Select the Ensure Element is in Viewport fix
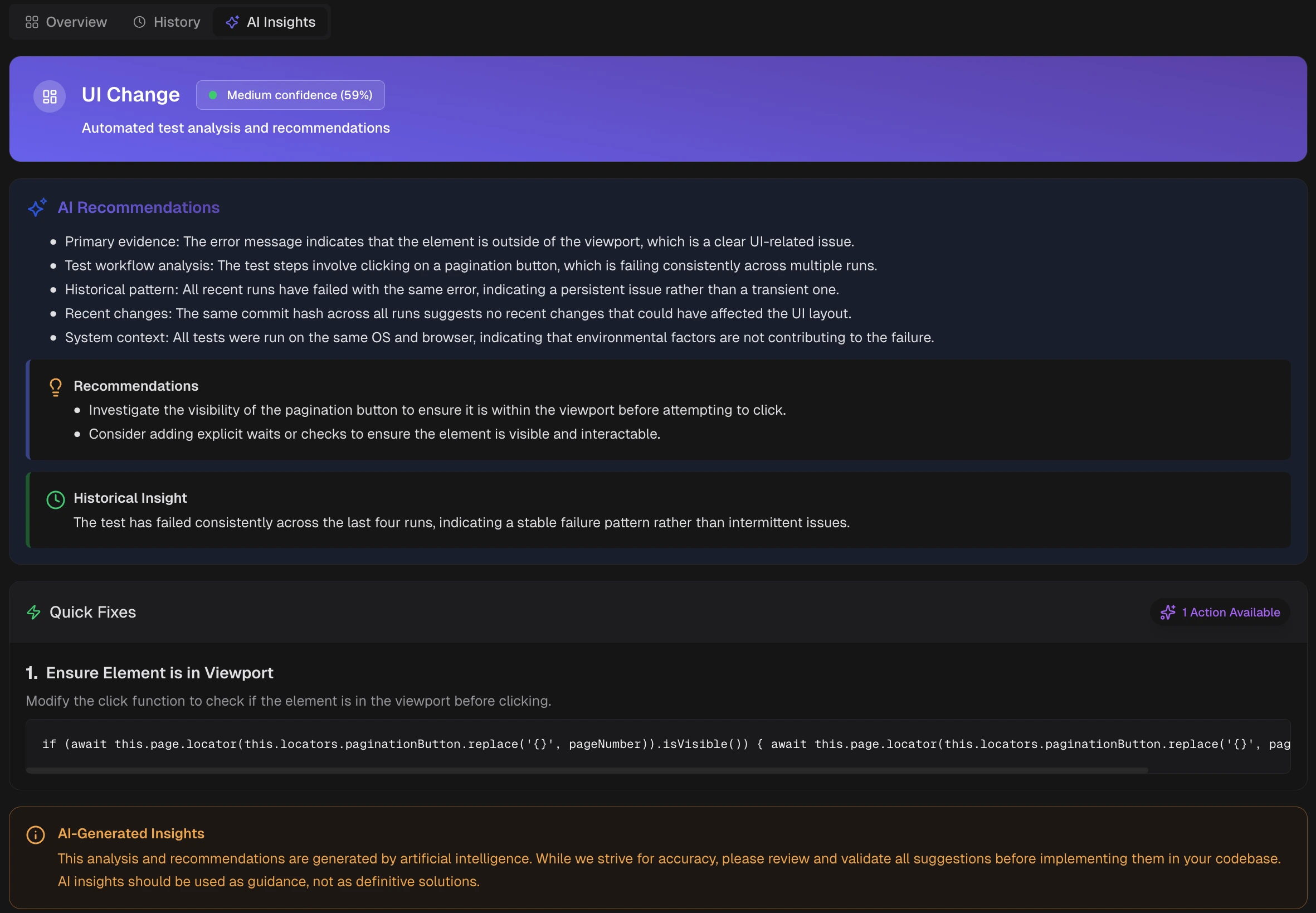 160,673
